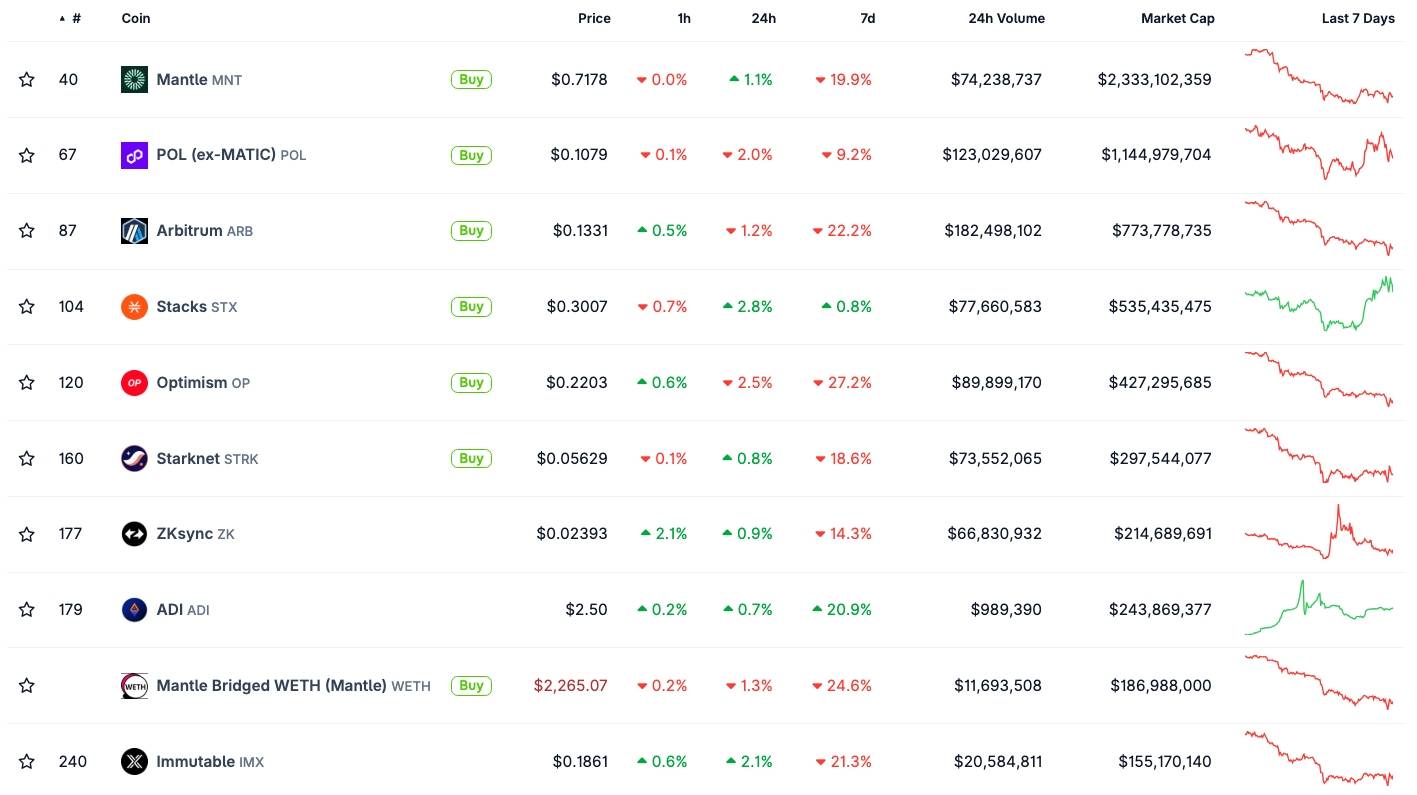Sort the table by Price header
Image resolution: width=1417 pixels, height=795 pixels.
(594, 18)
